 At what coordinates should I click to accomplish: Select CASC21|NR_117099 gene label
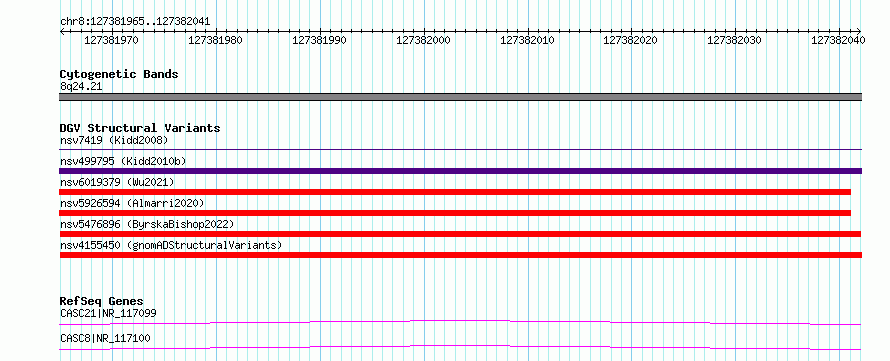pyautogui.click(x=108, y=313)
